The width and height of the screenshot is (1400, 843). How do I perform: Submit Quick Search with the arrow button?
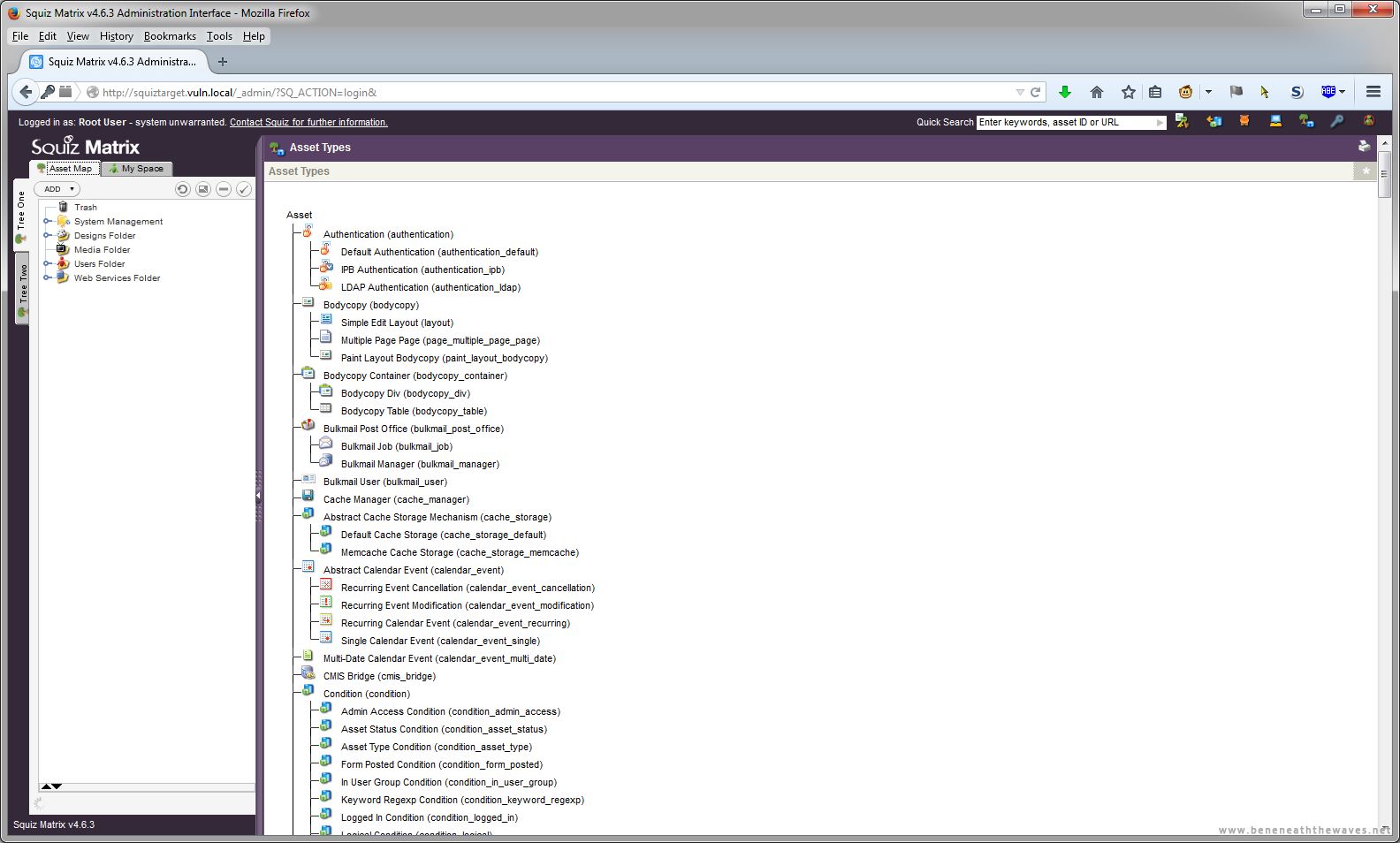click(x=1160, y=123)
